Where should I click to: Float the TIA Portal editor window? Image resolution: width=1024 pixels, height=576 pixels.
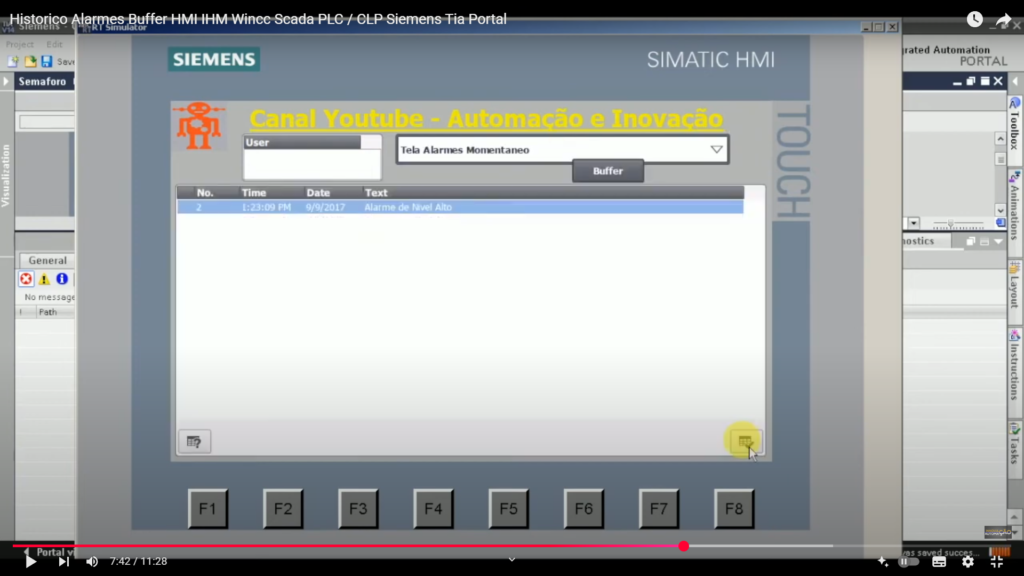coord(970,81)
